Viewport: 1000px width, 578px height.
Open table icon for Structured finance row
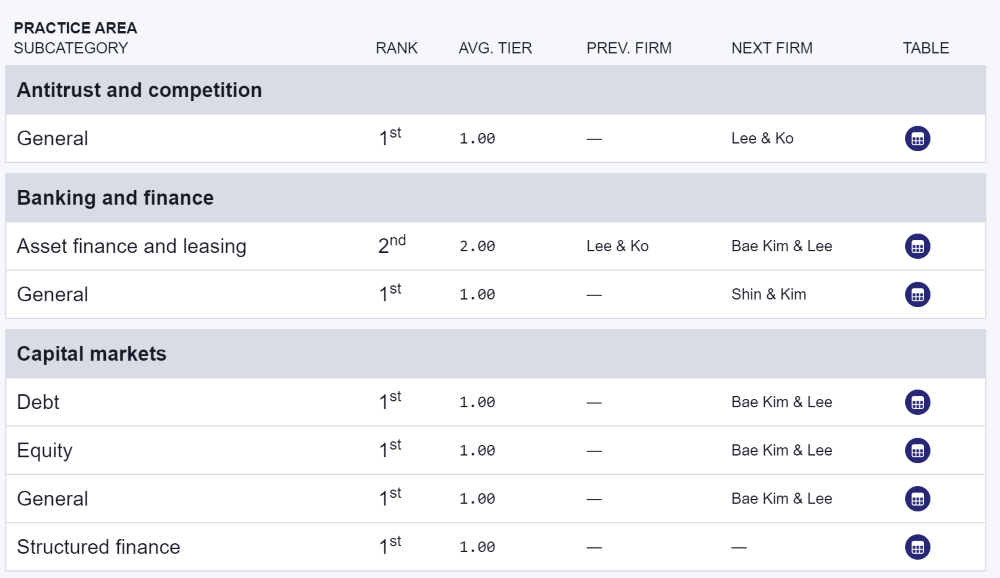pos(917,547)
